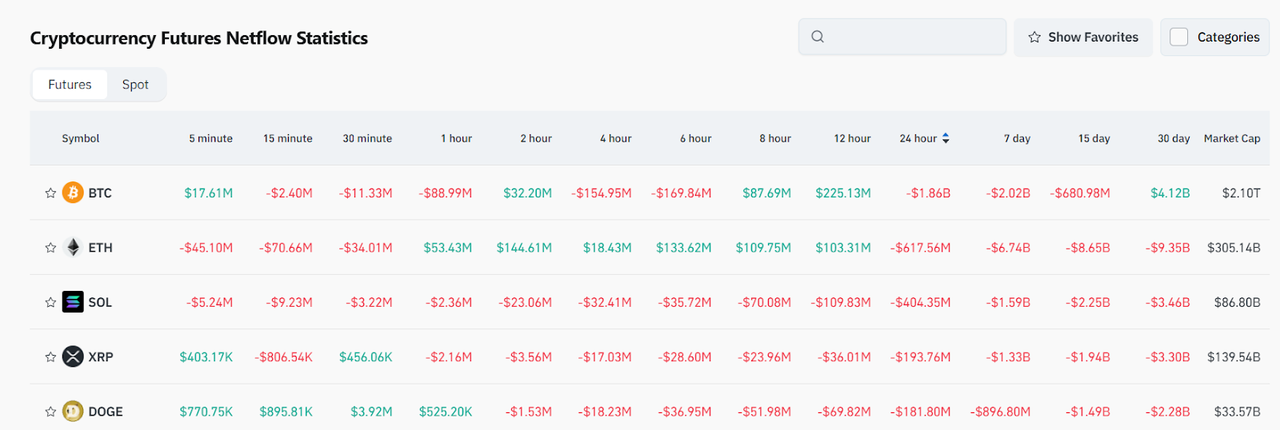Click the Ethereum coin logo
Image resolution: width=1280 pixels, height=430 pixels.
pos(72,247)
